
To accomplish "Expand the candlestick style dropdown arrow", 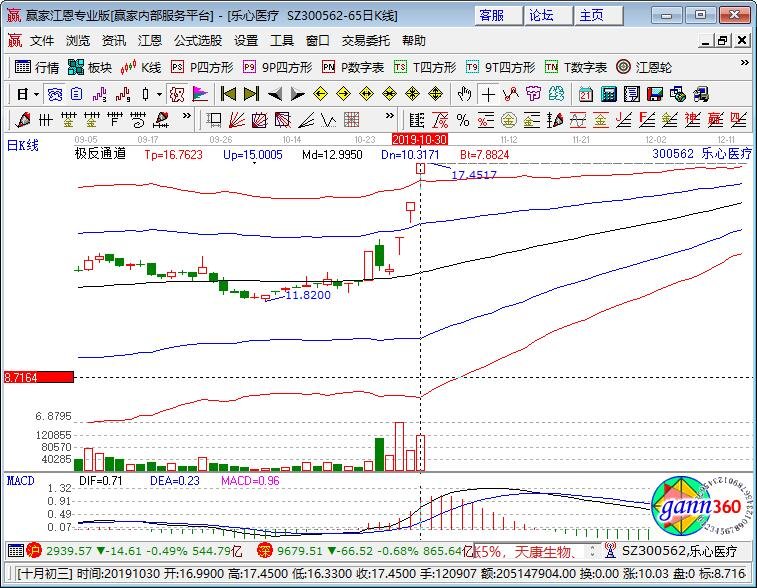I will pyautogui.click(x=159, y=94).
